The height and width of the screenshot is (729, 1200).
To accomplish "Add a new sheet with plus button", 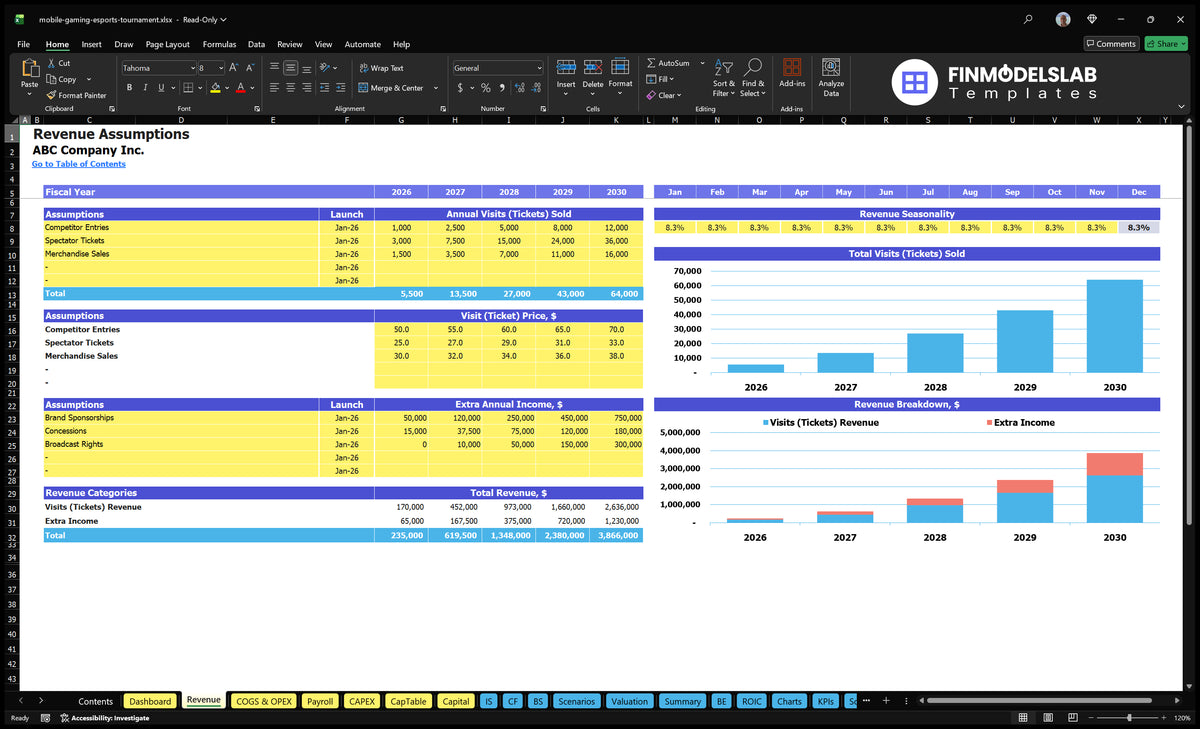I will coord(885,701).
